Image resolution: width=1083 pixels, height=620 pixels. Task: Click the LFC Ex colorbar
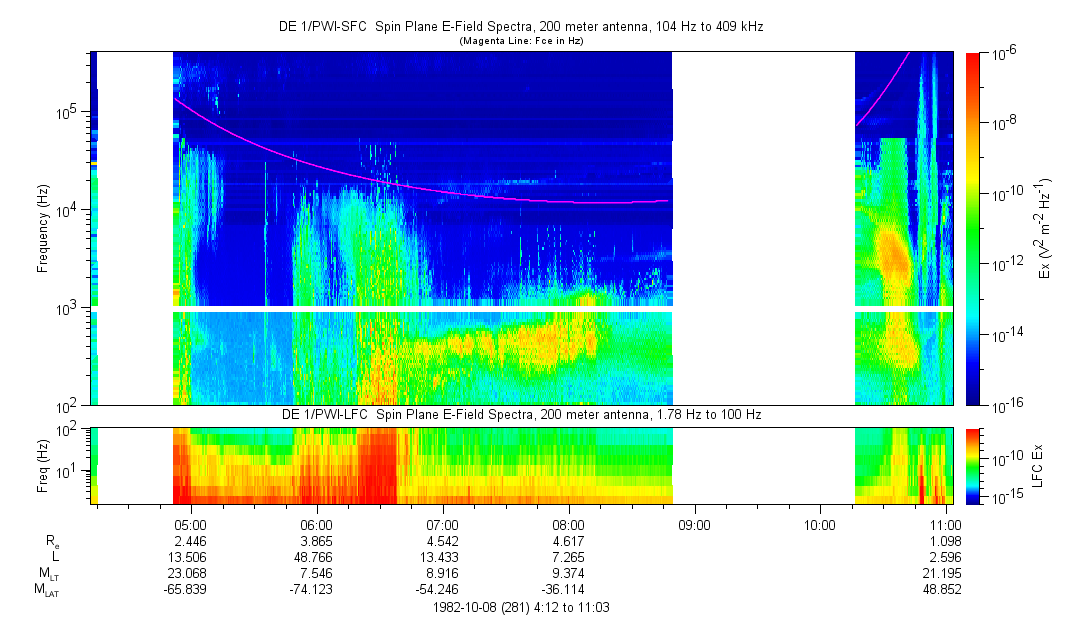(x=973, y=464)
